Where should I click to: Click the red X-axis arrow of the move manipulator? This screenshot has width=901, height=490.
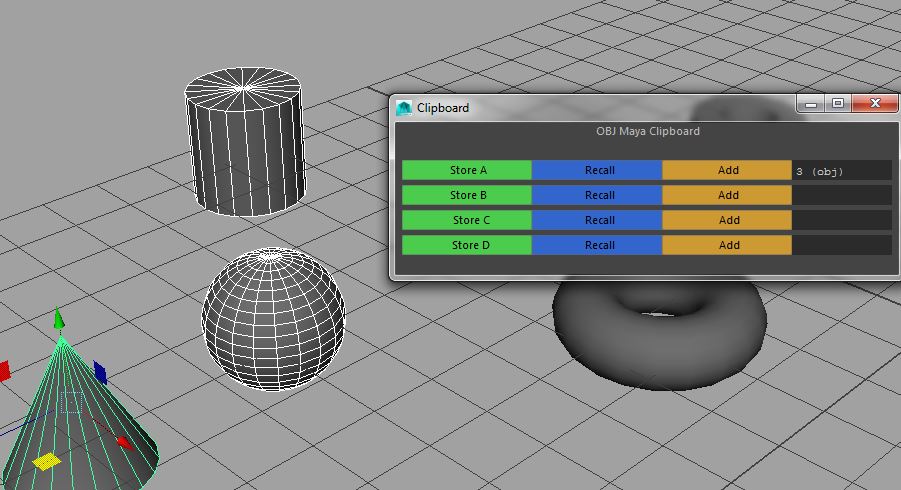tap(125, 442)
